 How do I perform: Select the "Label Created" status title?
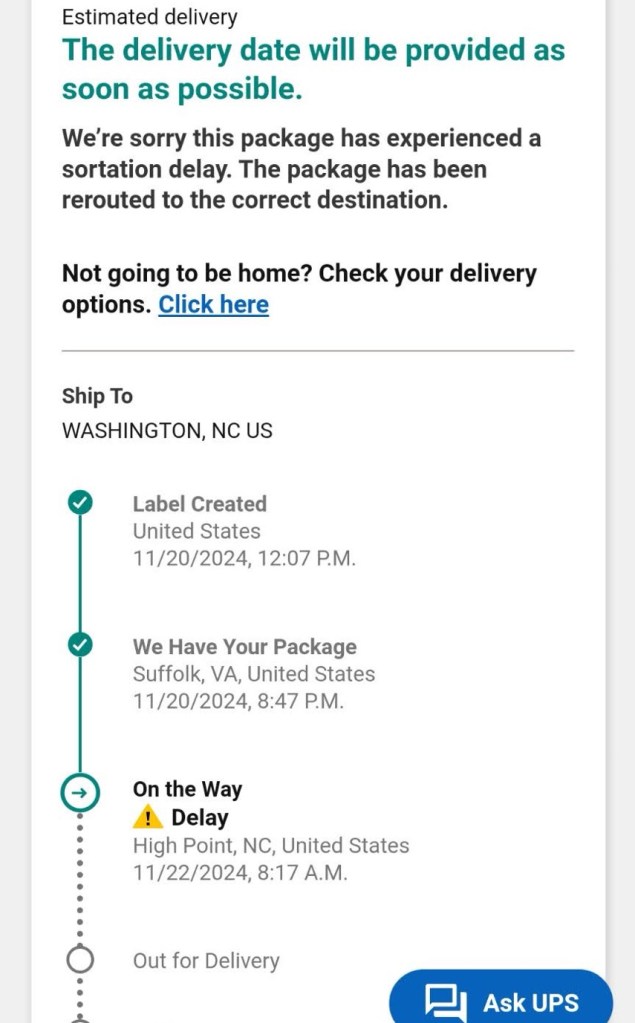(x=199, y=504)
